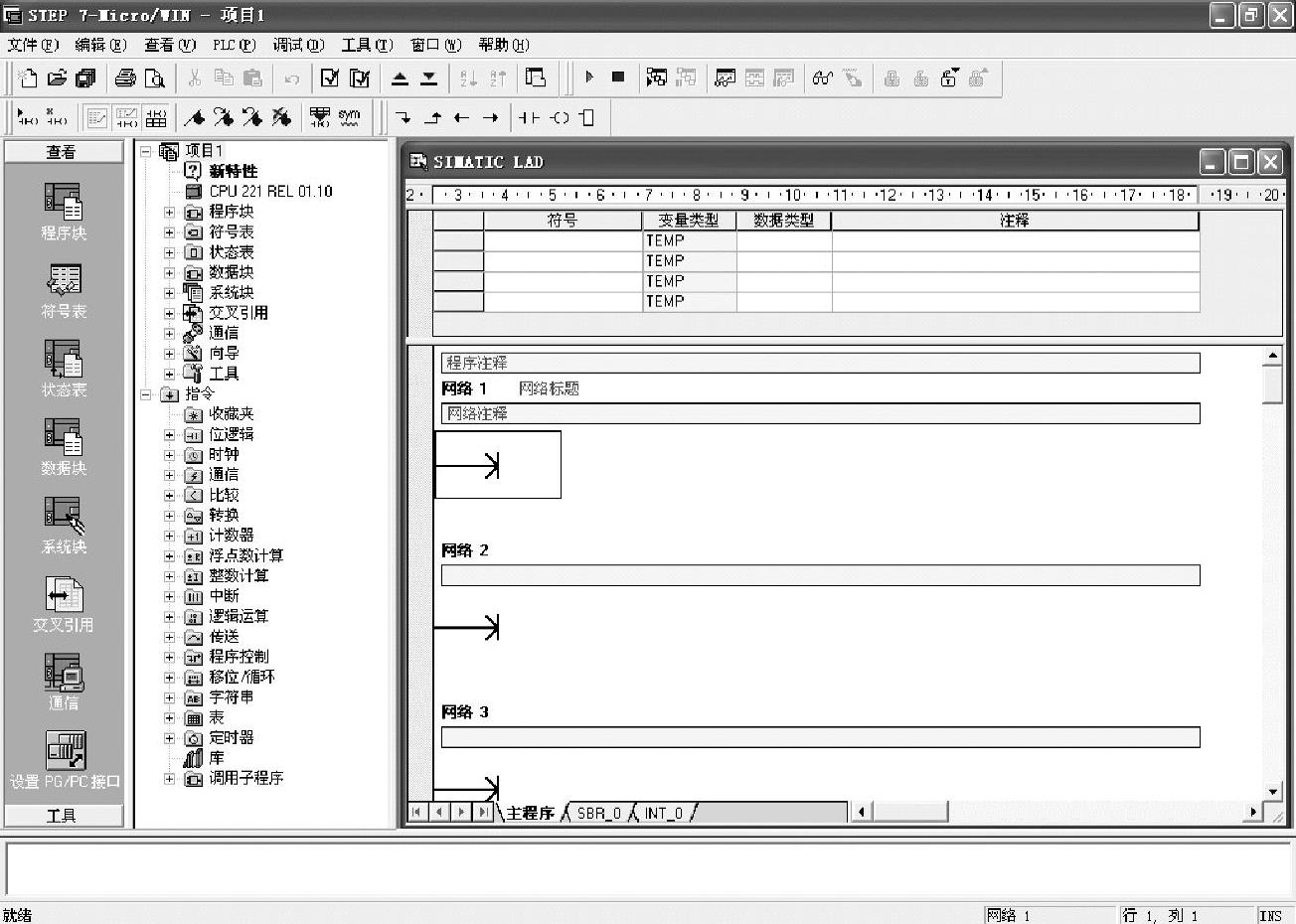1296x924 pixels.
Task: Click the 网络注释 field under 网络 1
Action: [x=820, y=413]
